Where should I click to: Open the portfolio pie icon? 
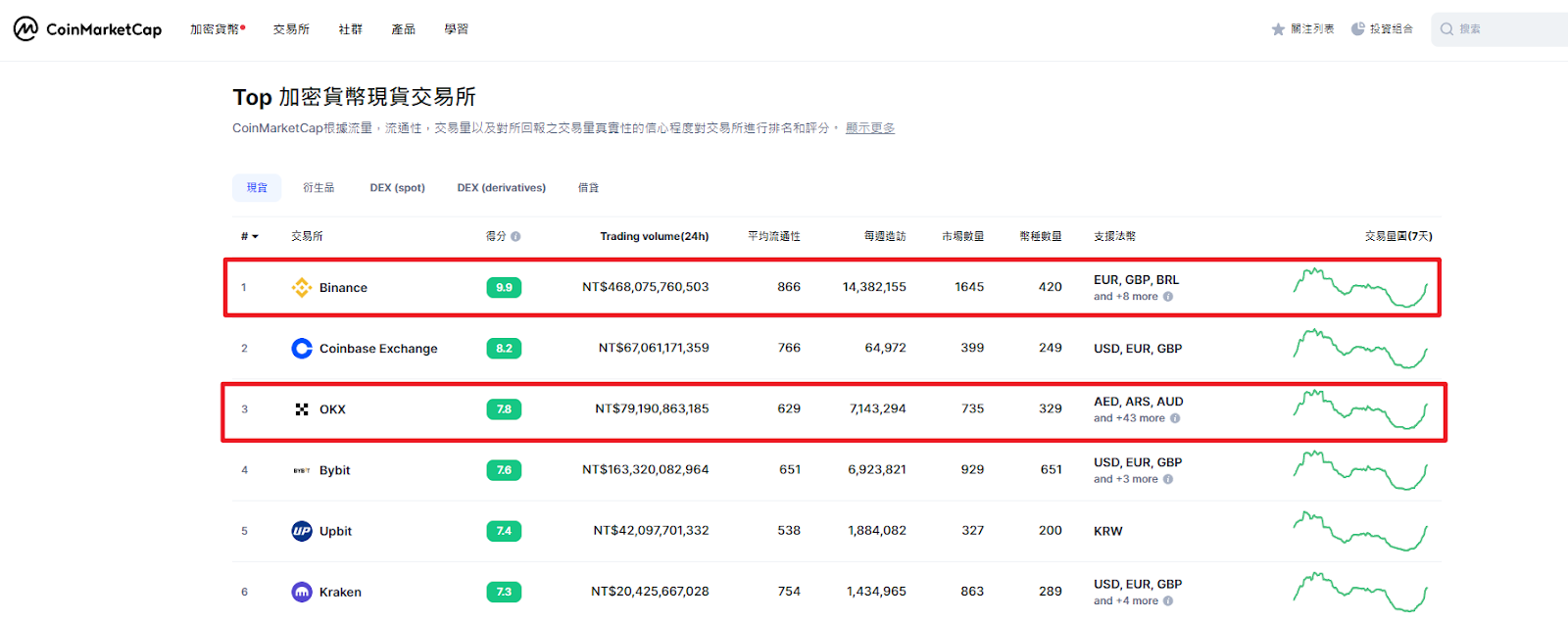click(x=1357, y=29)
